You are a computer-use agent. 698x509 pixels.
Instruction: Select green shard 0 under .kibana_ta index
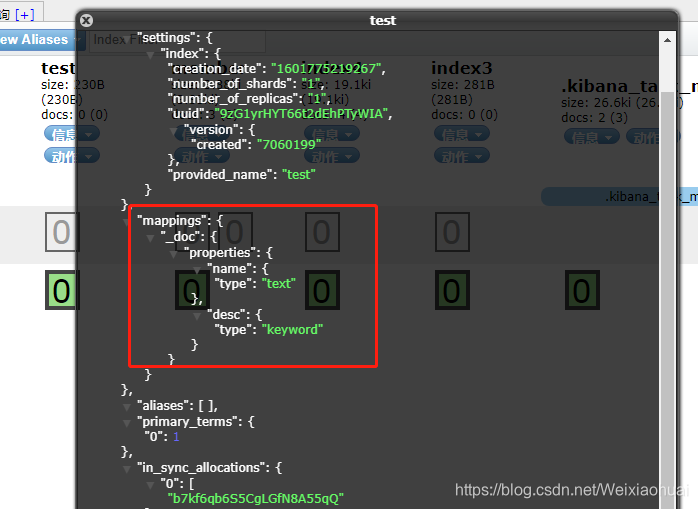pos(582,290)
